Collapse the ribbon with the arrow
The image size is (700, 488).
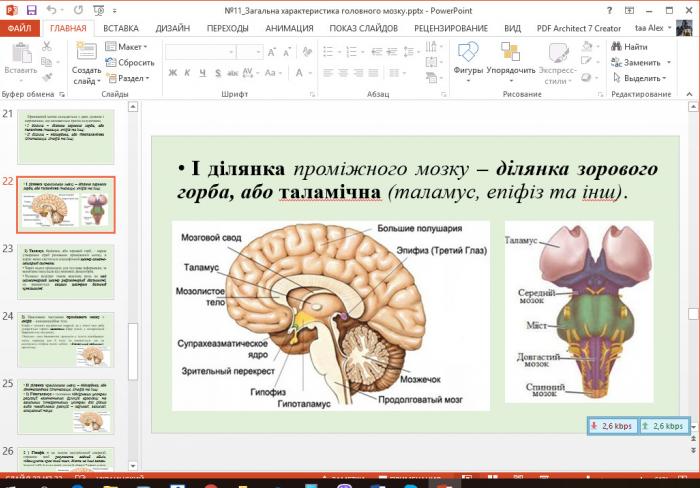(x=690, y=94)
